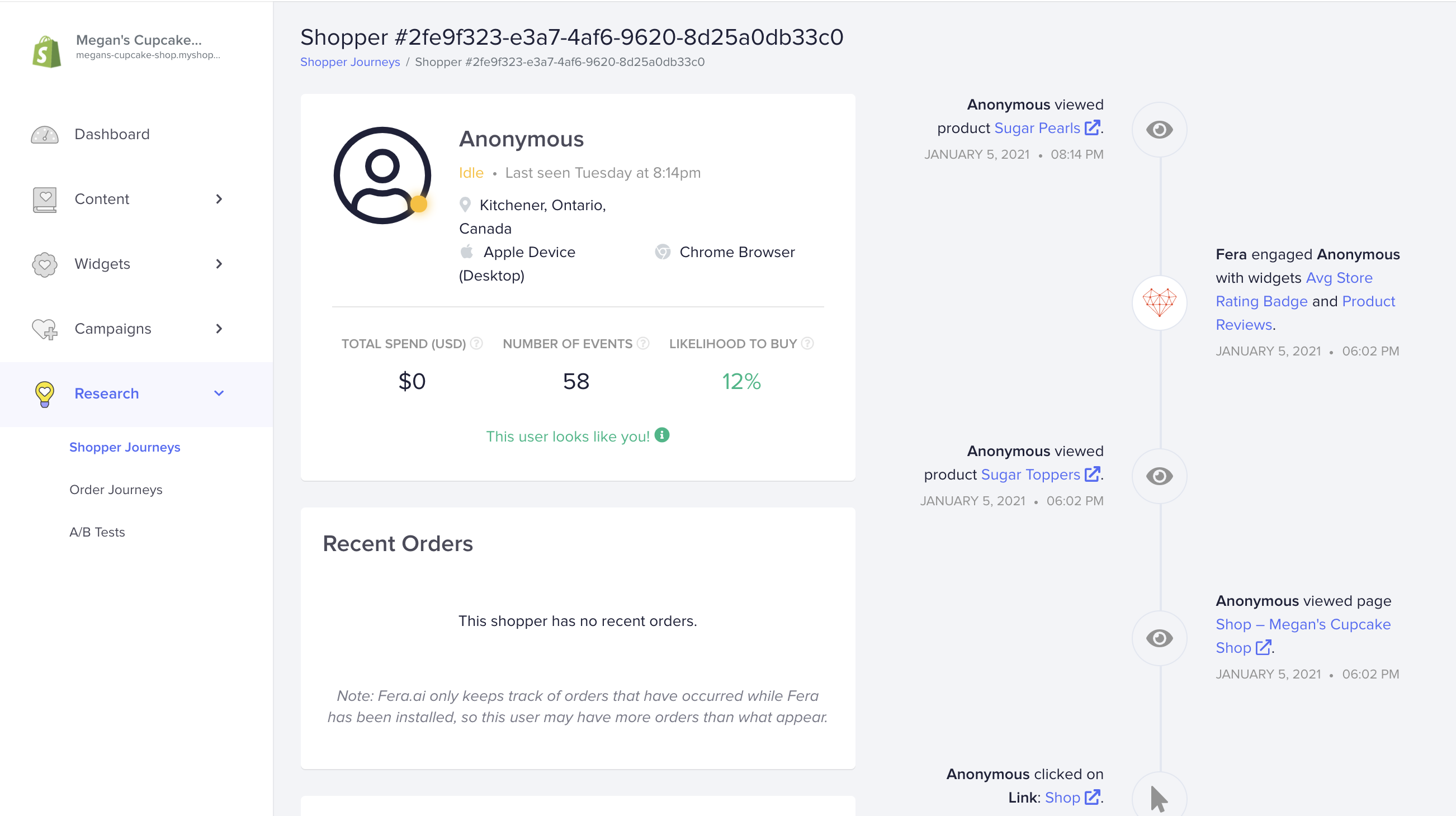Click the Number of Events help icon
Viewport: 1456px width, 816px height.
(642, 344)
